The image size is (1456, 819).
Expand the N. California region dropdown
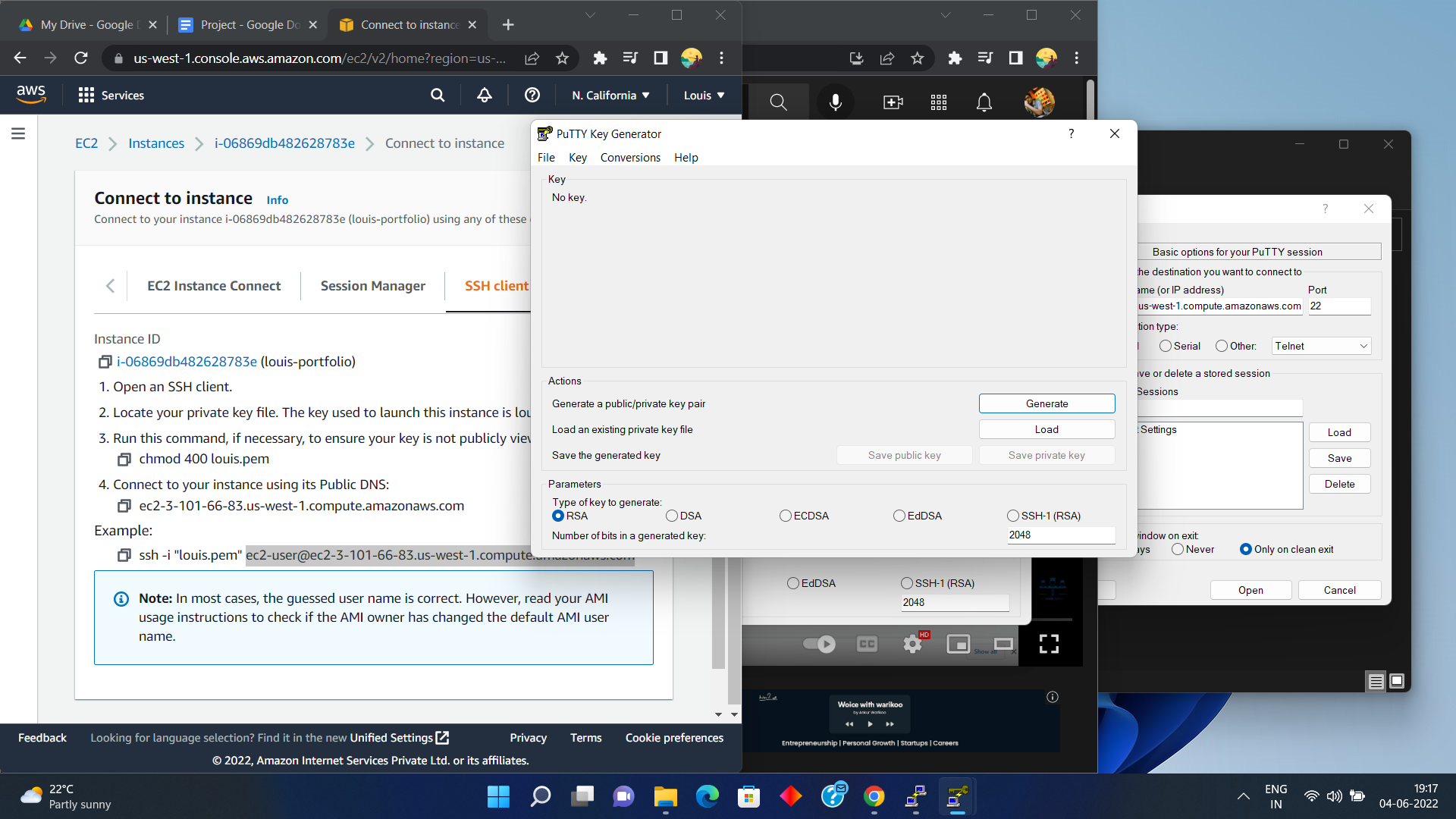click(611, 95)
